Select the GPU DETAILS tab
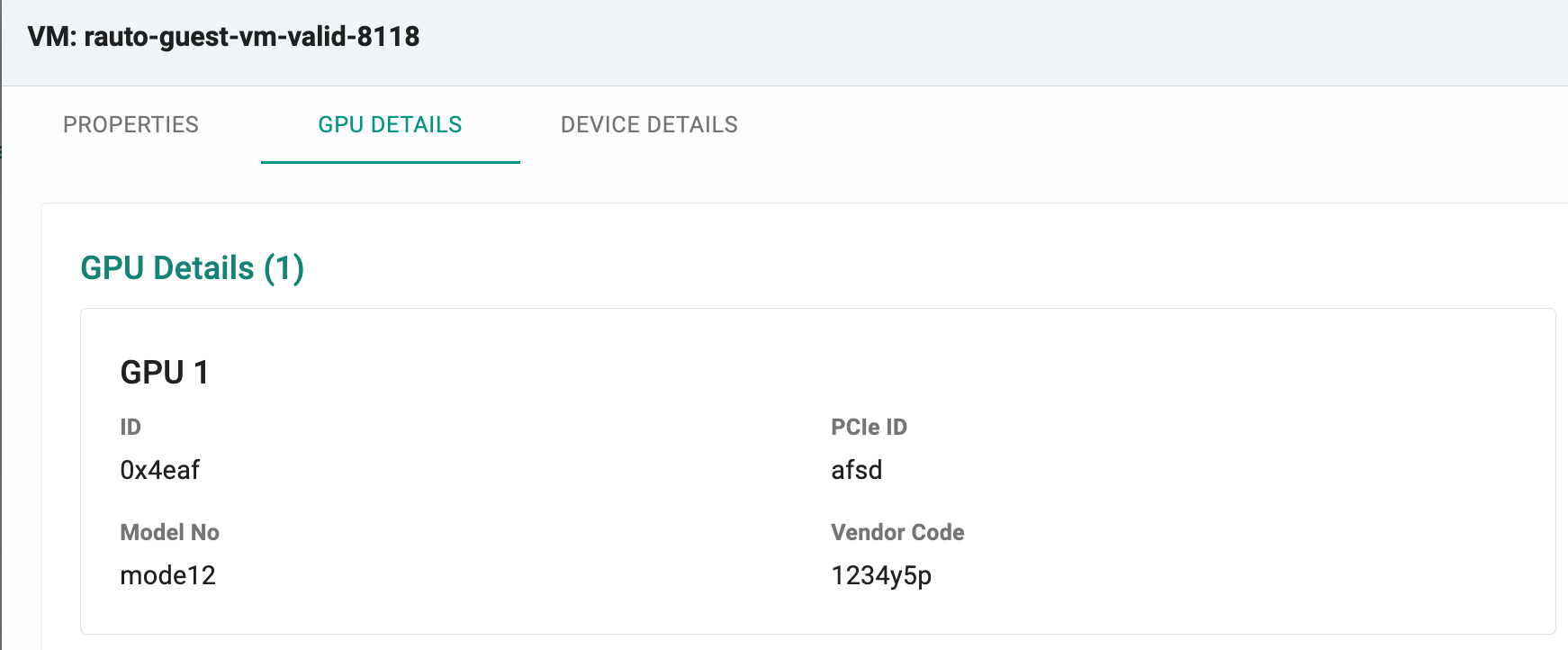Screen dimensions: 1568x650 point(391,124)
